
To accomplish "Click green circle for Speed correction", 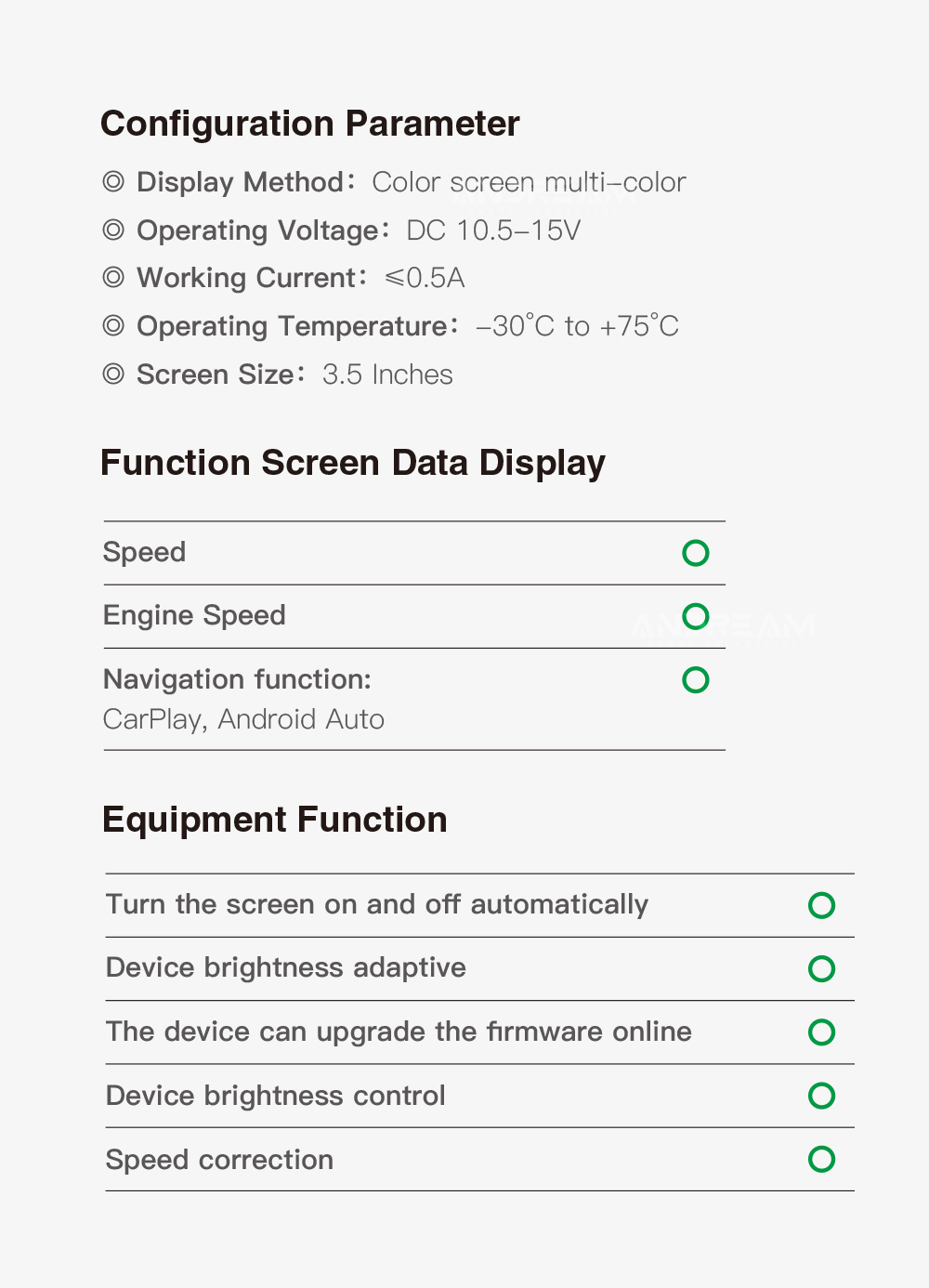I will [x=821, y=1159].
